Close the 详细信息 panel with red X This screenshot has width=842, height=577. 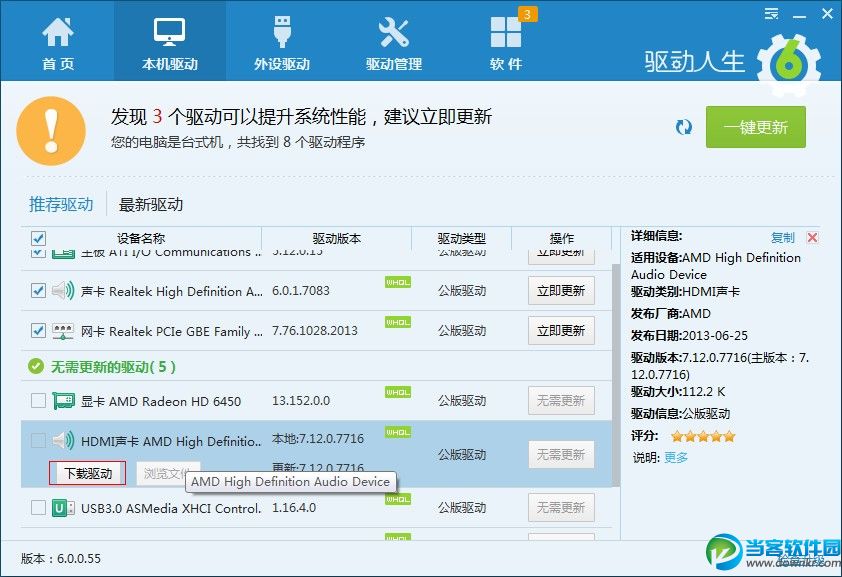(x=812, y=237)
